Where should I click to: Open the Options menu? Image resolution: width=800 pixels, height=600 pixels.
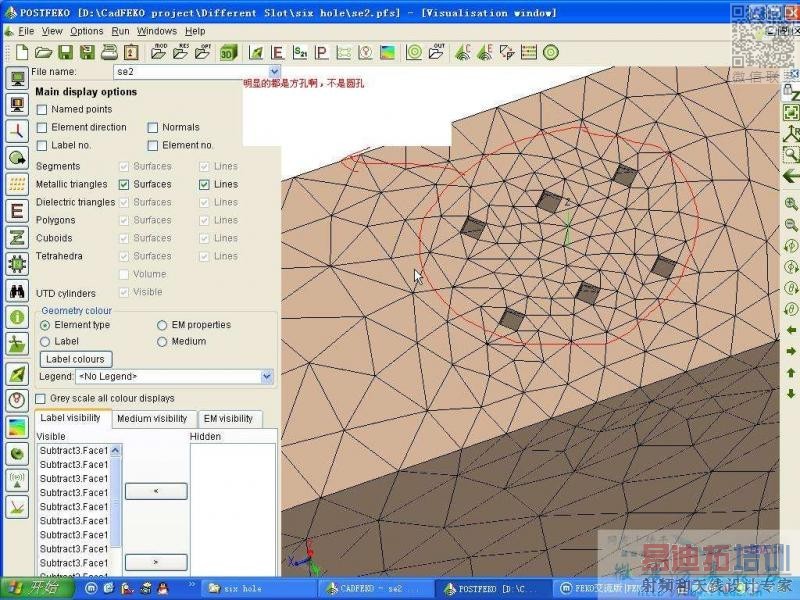point(87,31)
